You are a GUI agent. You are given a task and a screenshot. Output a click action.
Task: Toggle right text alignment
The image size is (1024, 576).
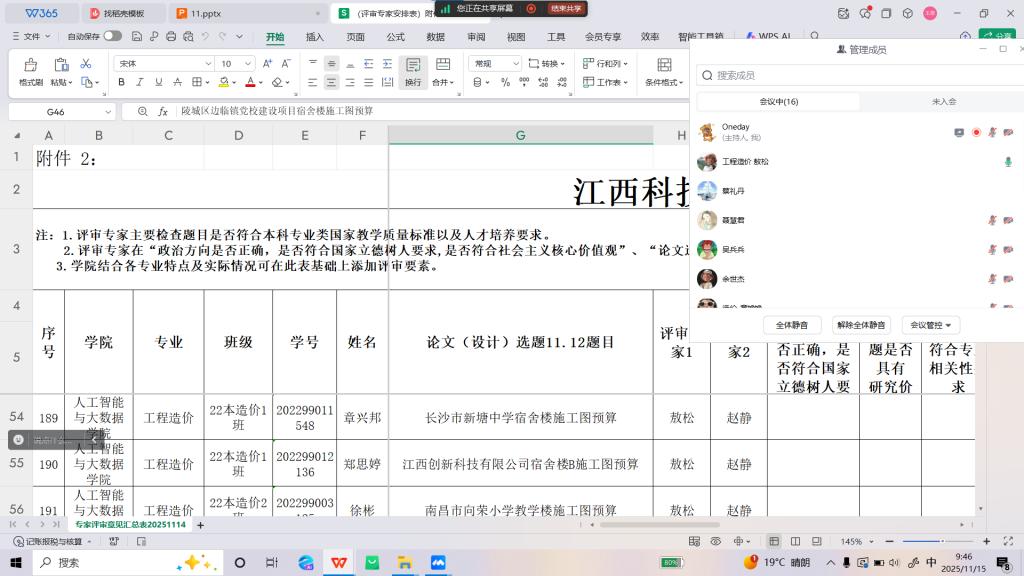pos(350,82)
